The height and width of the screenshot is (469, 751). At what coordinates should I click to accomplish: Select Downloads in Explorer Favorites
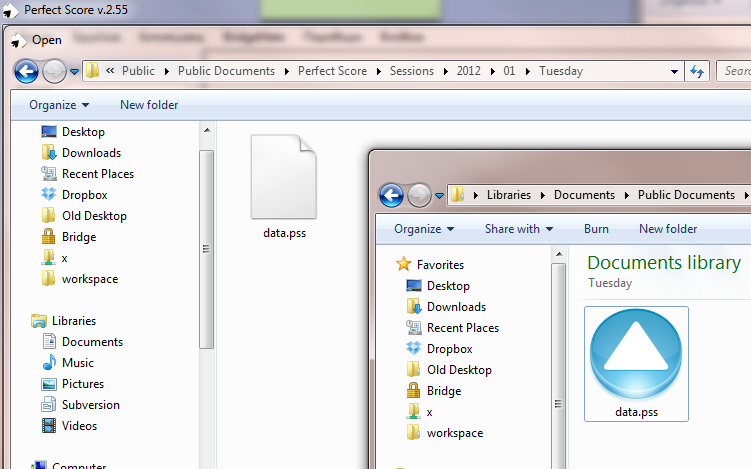pos(446,307)
